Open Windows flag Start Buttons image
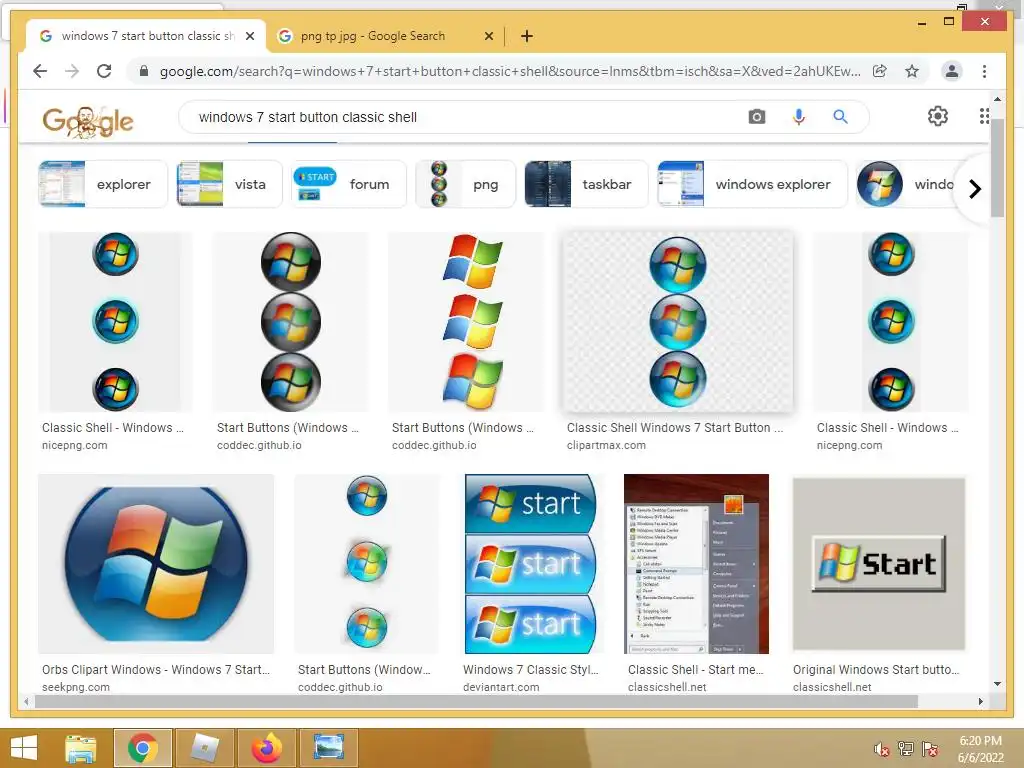1024x768 pixels. coord(466,321)
